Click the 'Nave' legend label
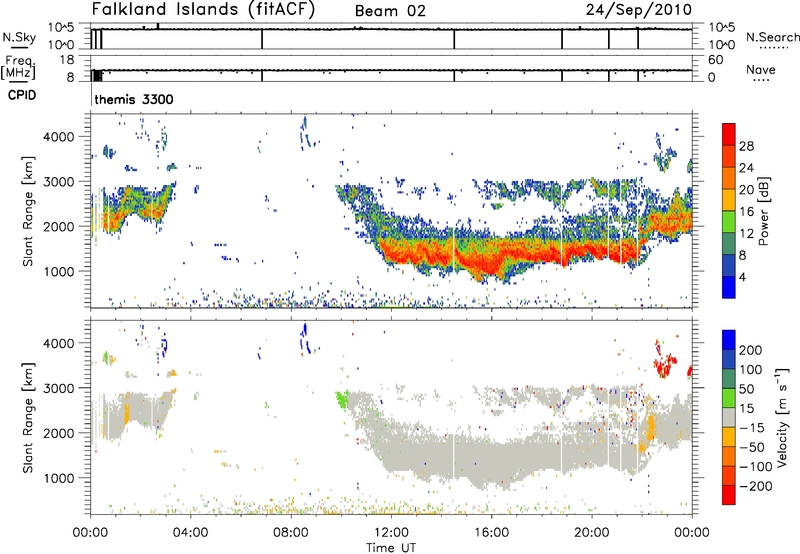 point(761,69)
